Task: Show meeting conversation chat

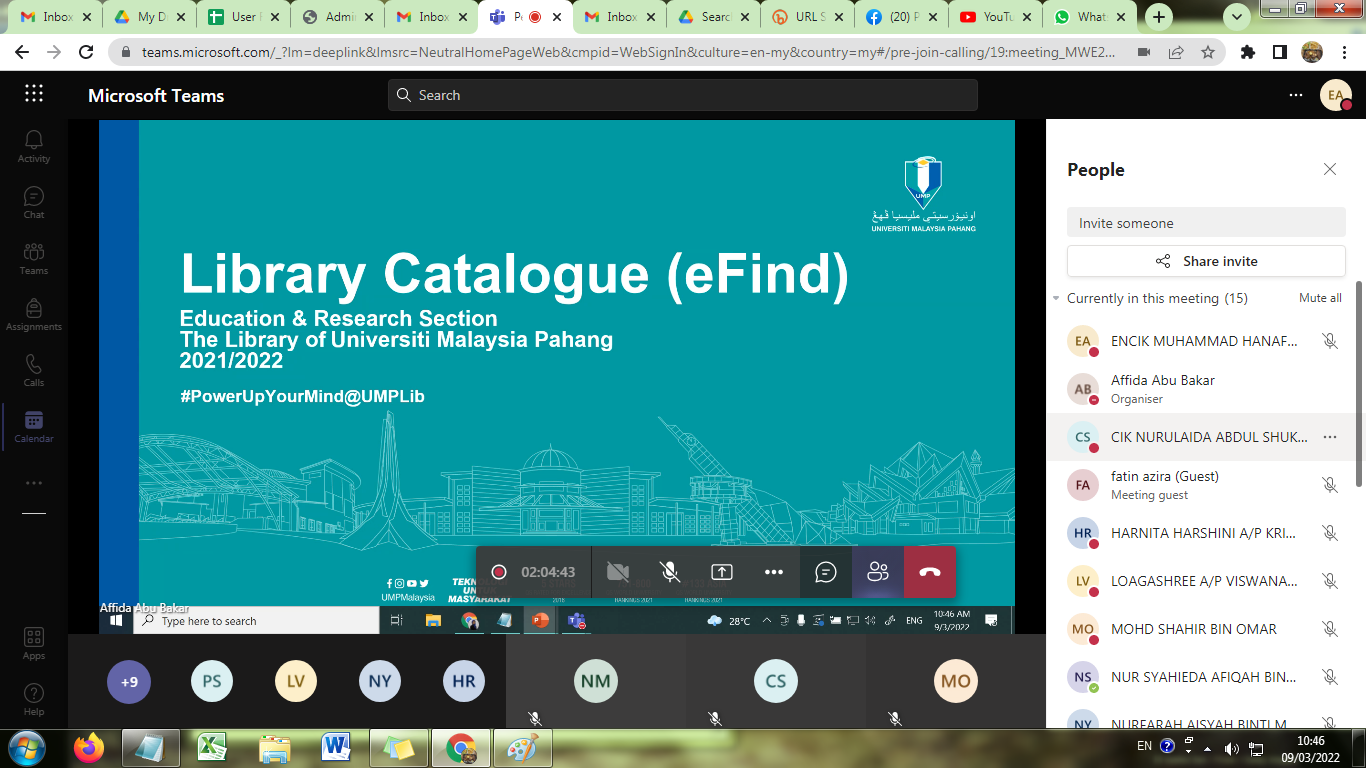Action: click(826, 572)
